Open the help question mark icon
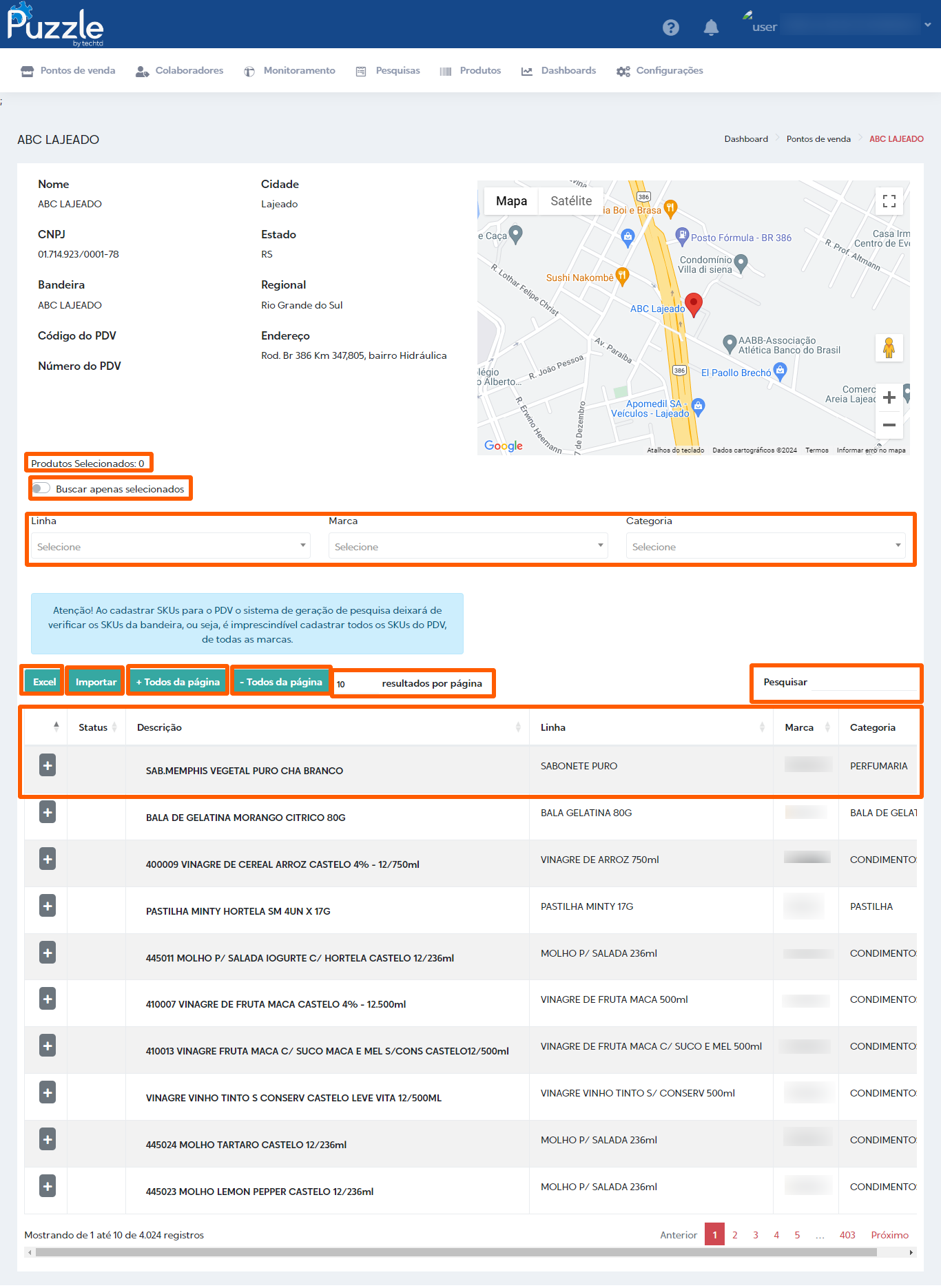941x1288 pixels. pos(671,27)
